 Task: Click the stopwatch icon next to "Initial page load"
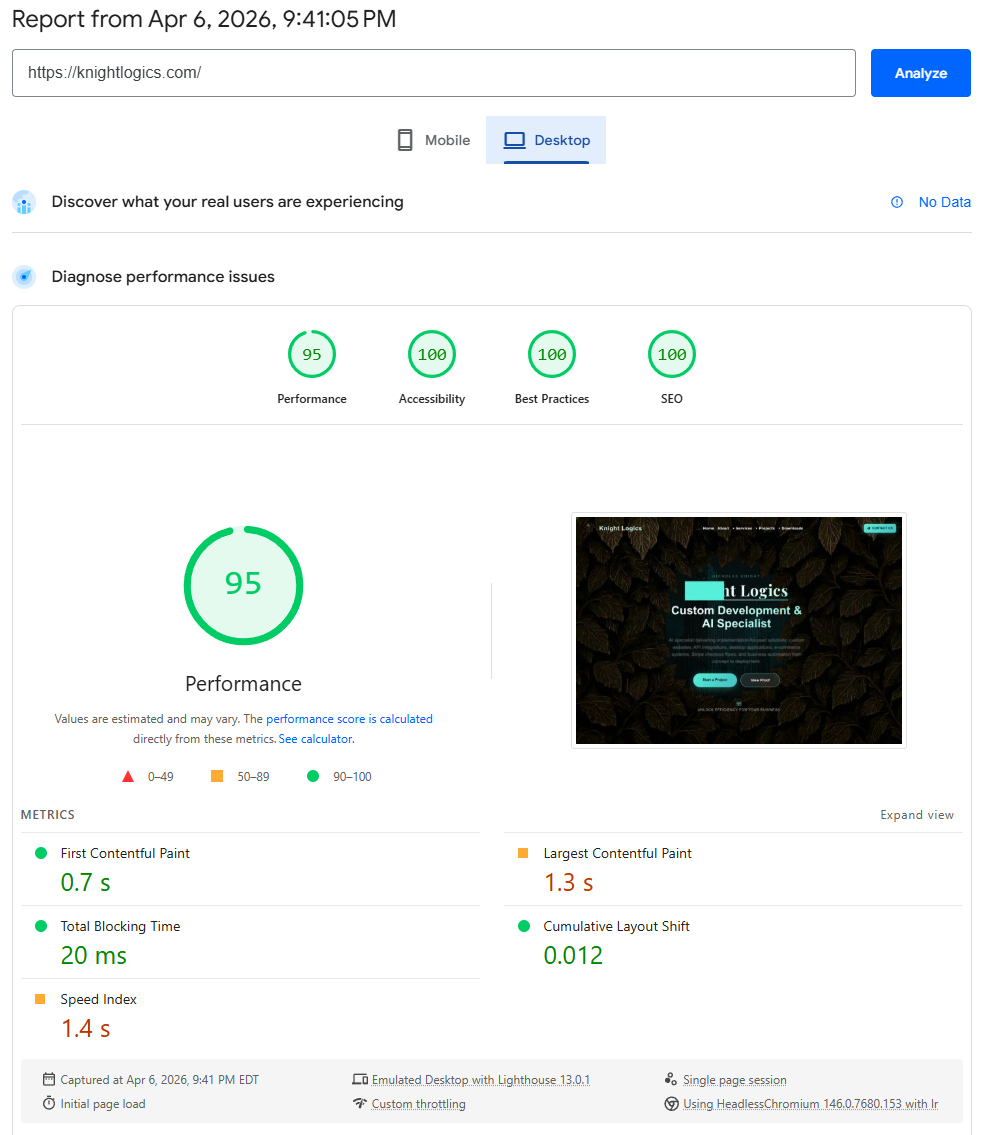tap(47, 1103)
